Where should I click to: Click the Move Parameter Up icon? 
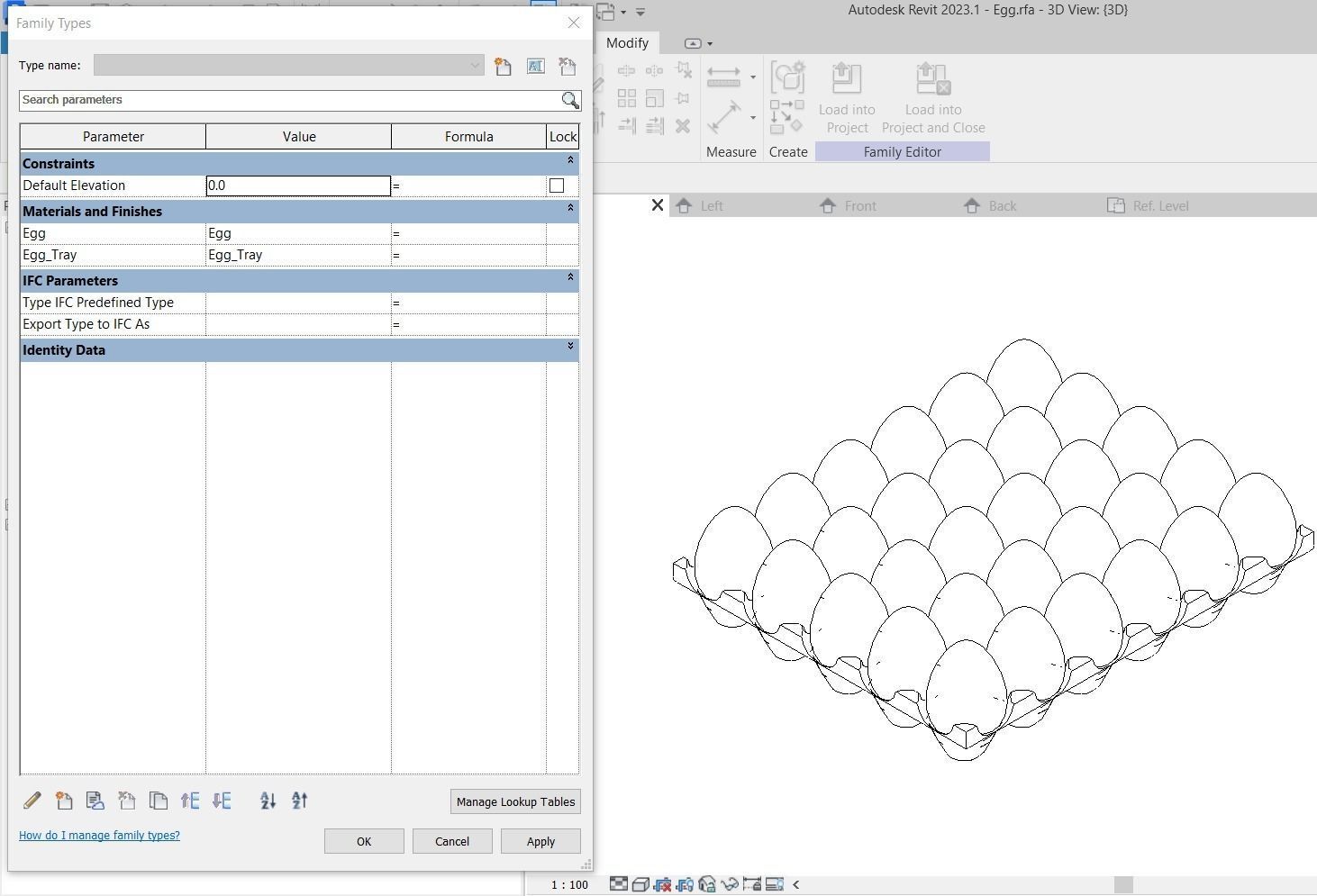[x=190, y=801]
